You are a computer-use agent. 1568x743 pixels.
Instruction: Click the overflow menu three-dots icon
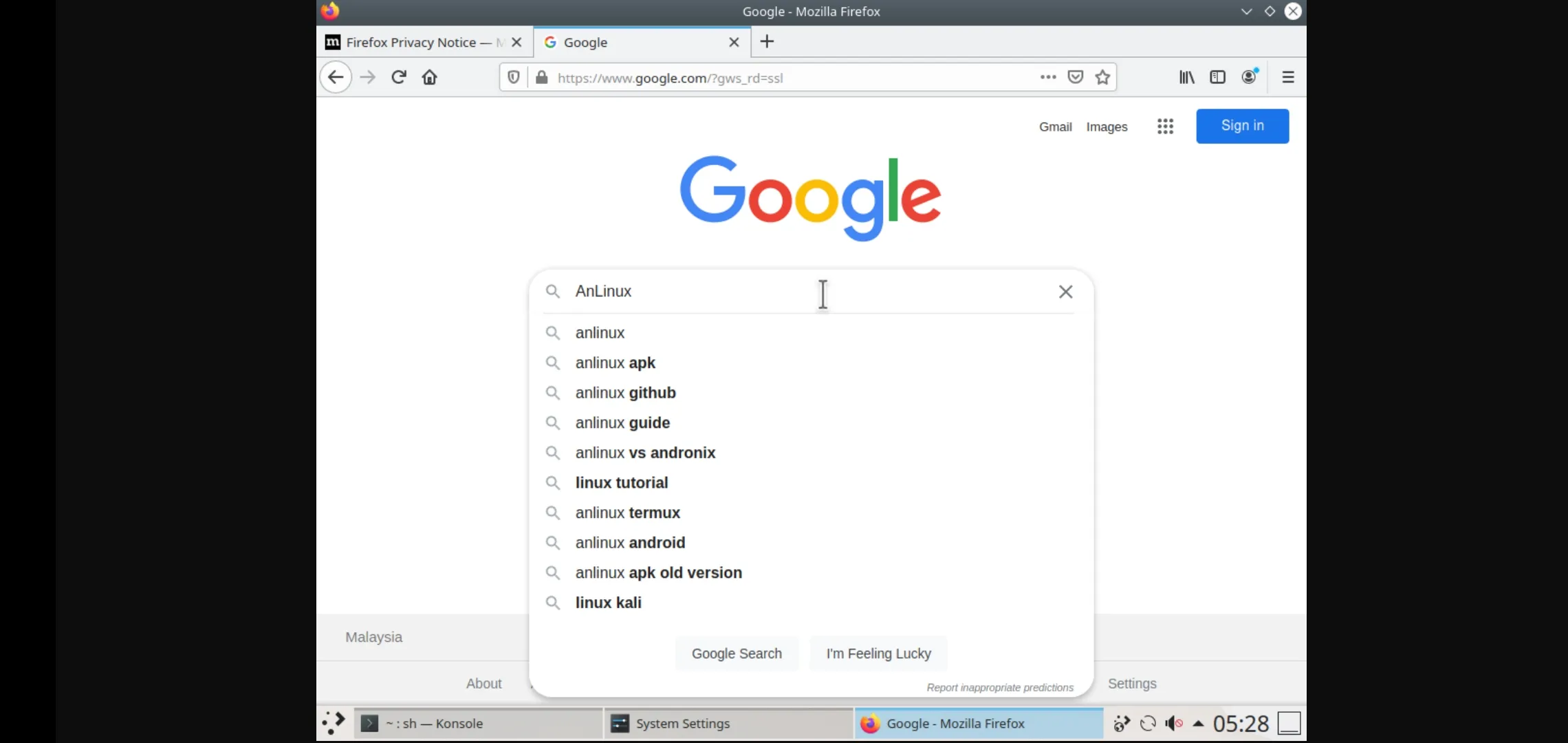pos(1048,77)
